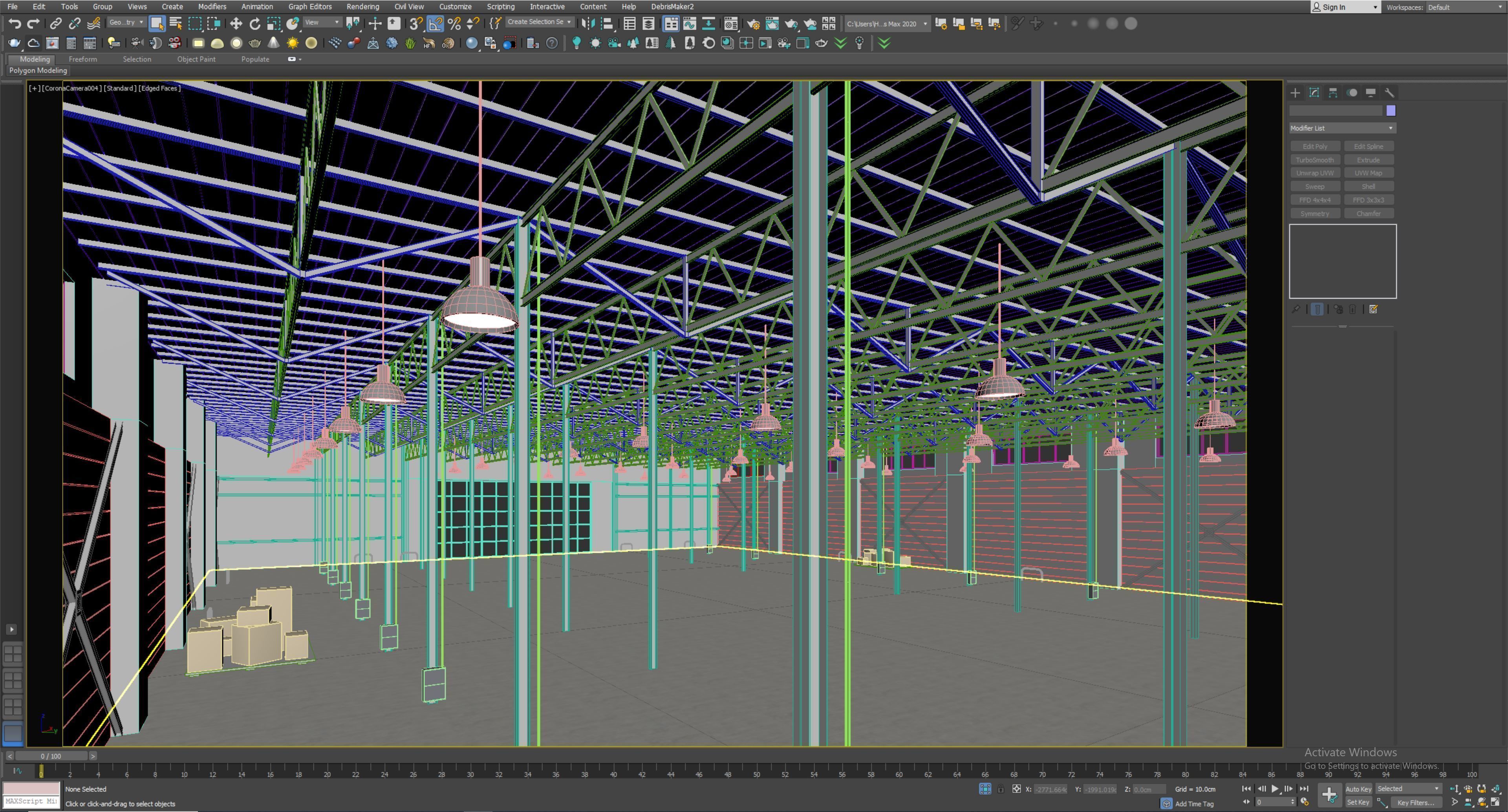Toggle Show End Result in modifier stack
Screen dimensions: 1508x812
[x=1317, y=309]
